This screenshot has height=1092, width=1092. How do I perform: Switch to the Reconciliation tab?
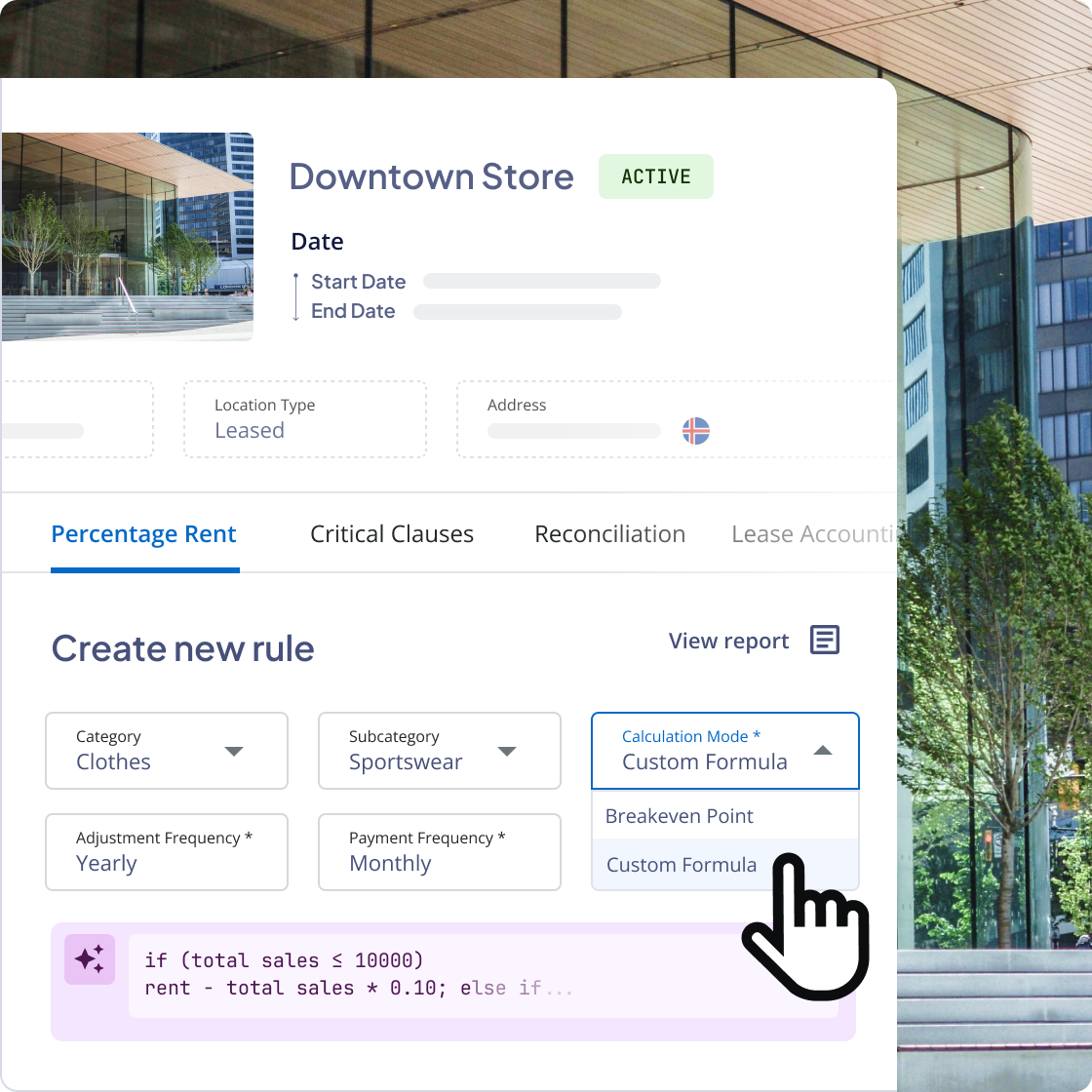coord(609,534)
